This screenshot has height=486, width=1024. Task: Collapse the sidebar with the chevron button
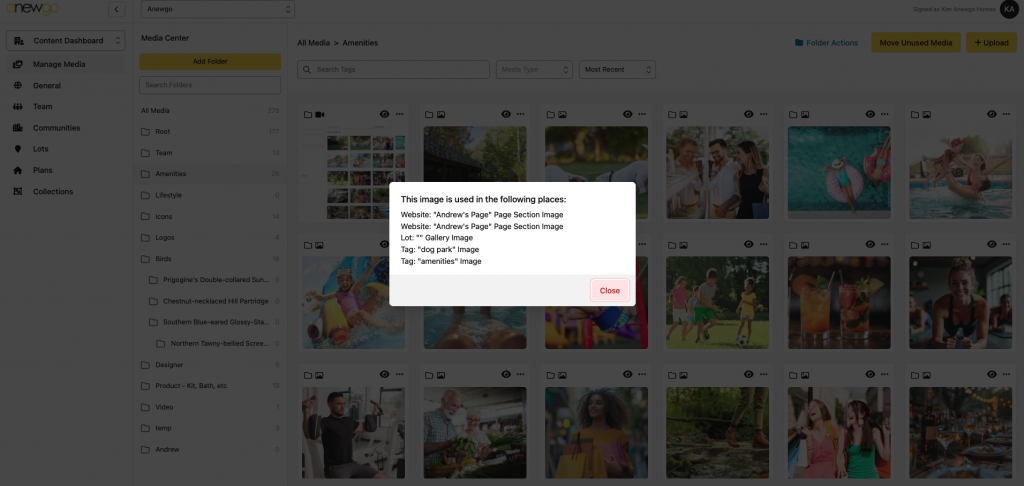click(x=117, y=10)
